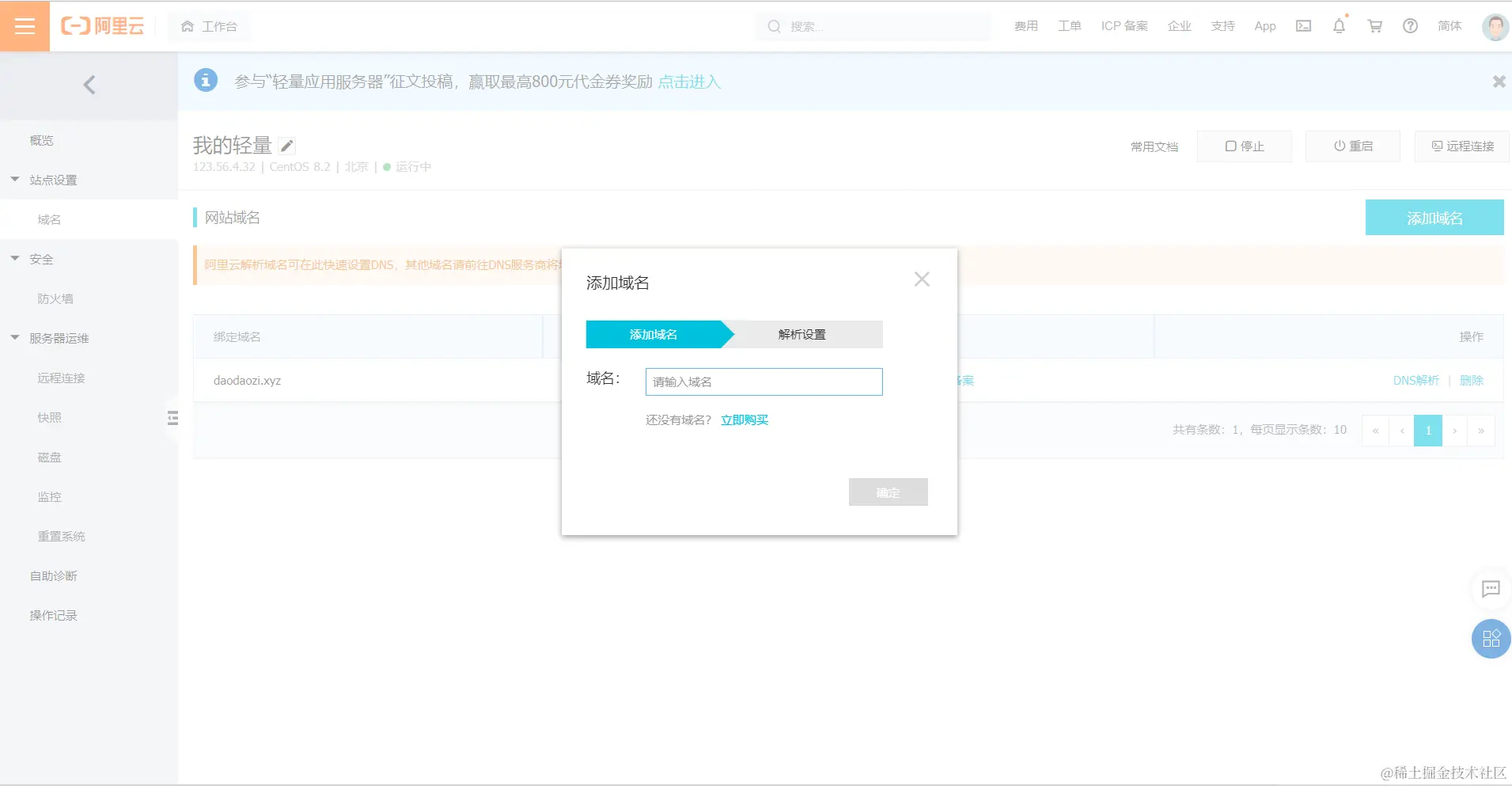Open the 工单 menu item
1512x786 pixels.
click(1070, 26)
